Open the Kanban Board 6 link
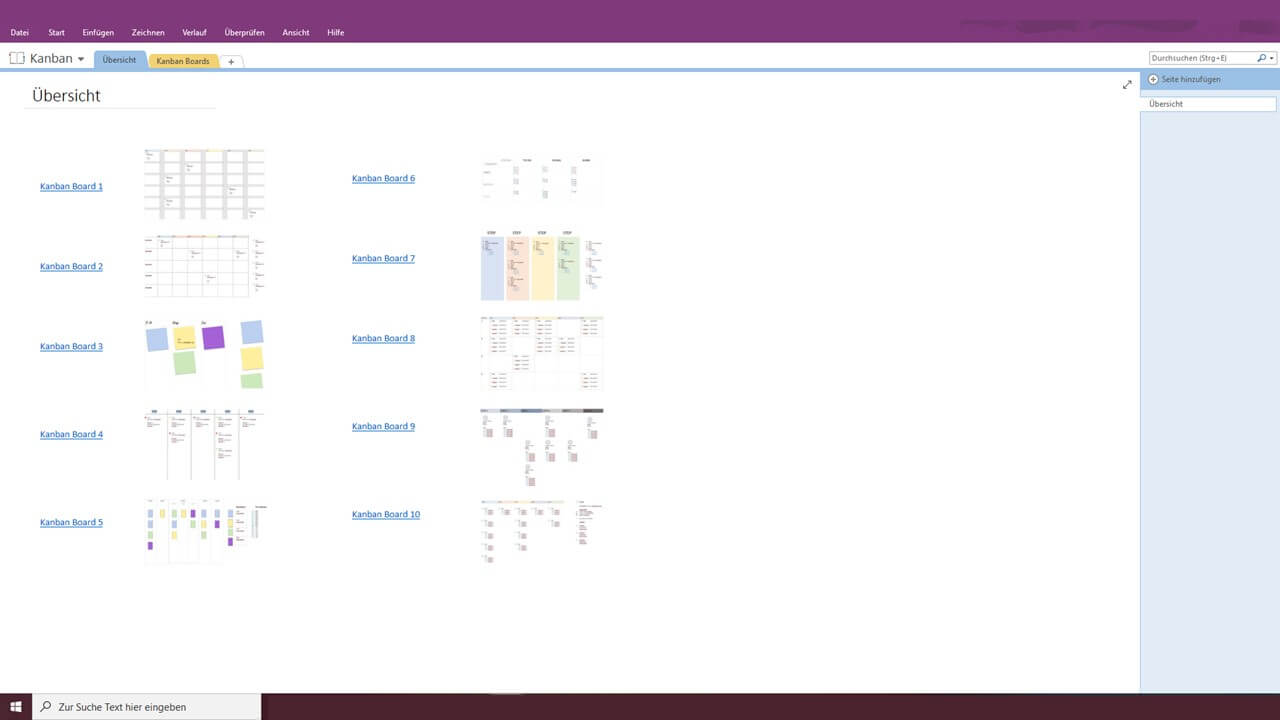This screenshot has height=720, width=1280. 383,178
